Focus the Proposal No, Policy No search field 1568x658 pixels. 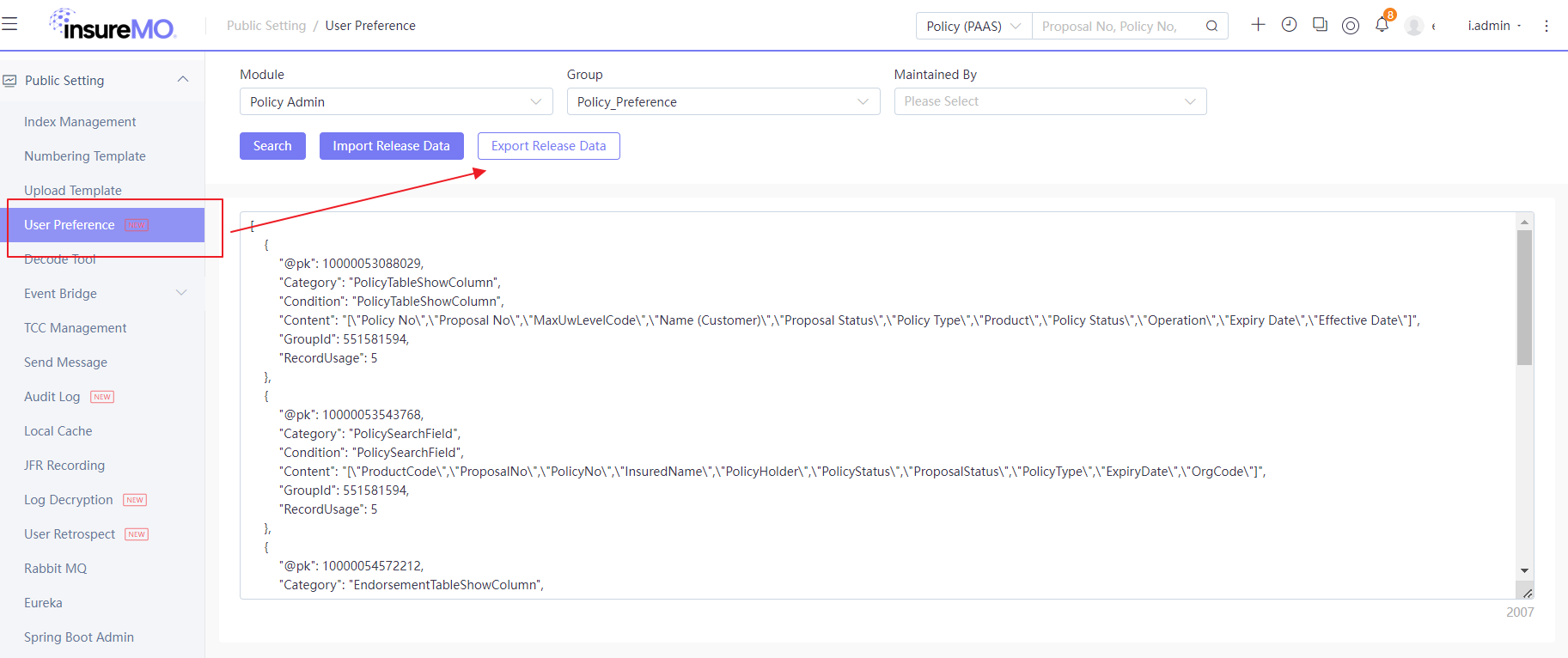tap(1117, 26)
